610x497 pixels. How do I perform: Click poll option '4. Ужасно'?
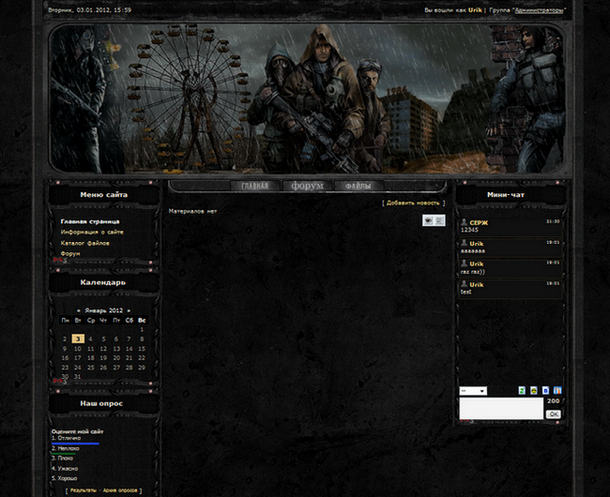pos(65,469)
